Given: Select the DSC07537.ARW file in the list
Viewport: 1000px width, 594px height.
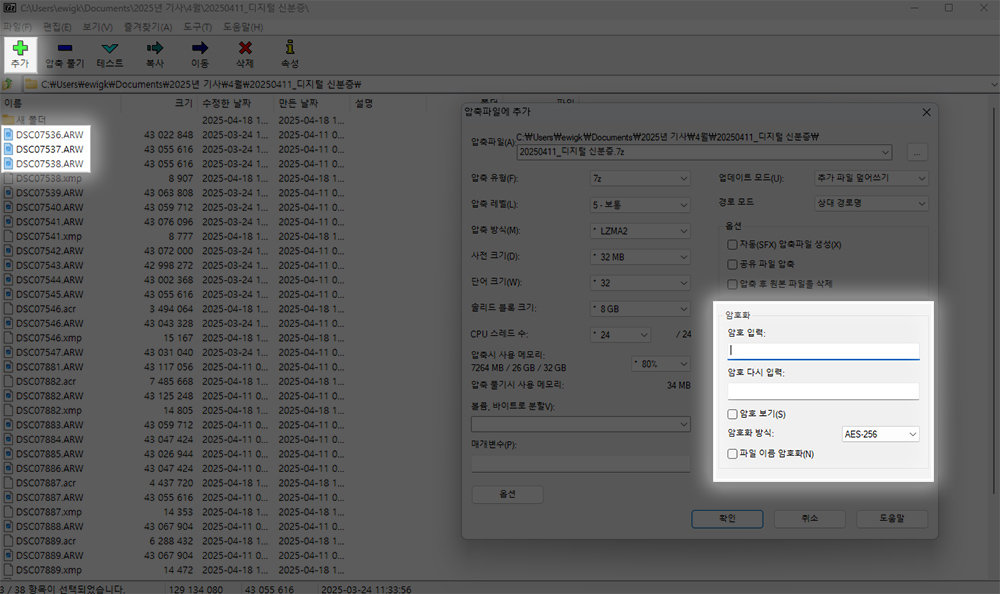Looking at the screenshot, I should pos(50,149).
